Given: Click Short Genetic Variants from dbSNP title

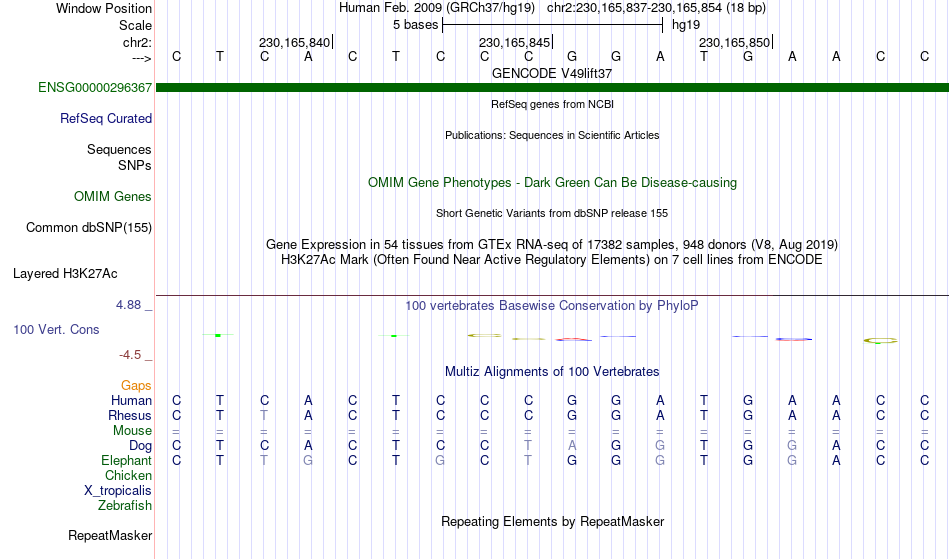Looking at the screenshot, I should pos(552,213).
